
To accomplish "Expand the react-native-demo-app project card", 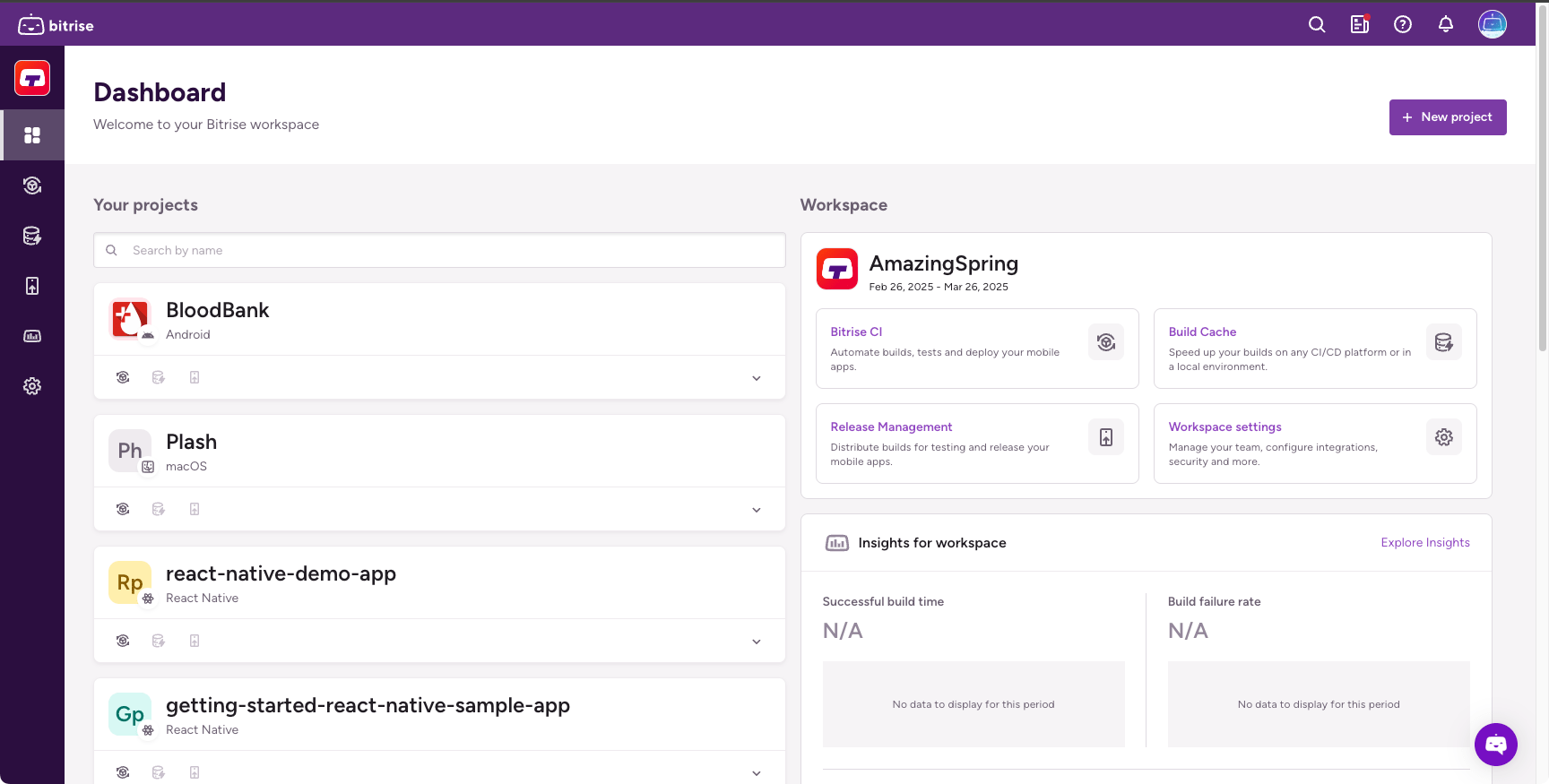I will tap(756, 642).
